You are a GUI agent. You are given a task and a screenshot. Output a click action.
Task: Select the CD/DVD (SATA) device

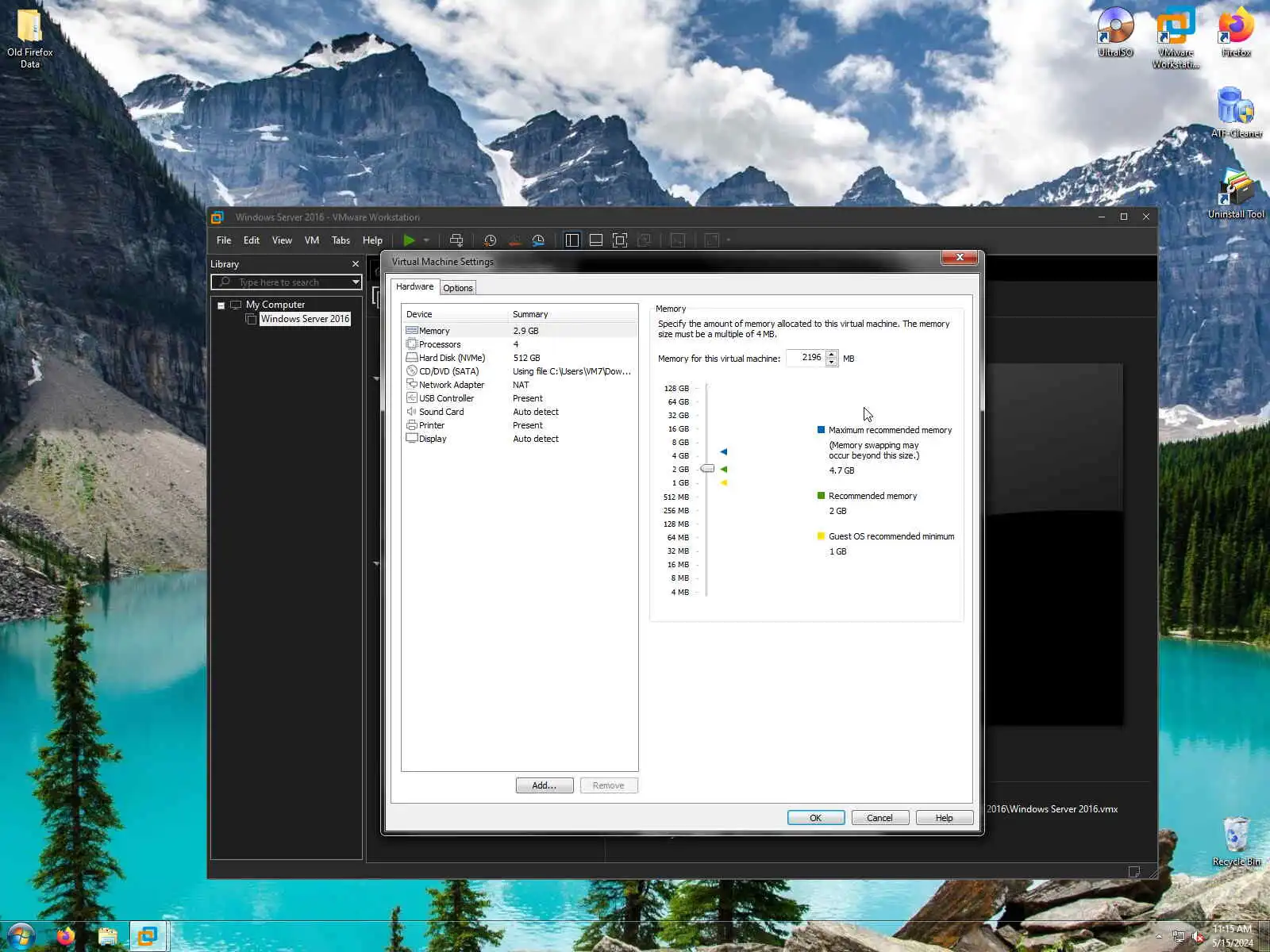tap(520, 371)
